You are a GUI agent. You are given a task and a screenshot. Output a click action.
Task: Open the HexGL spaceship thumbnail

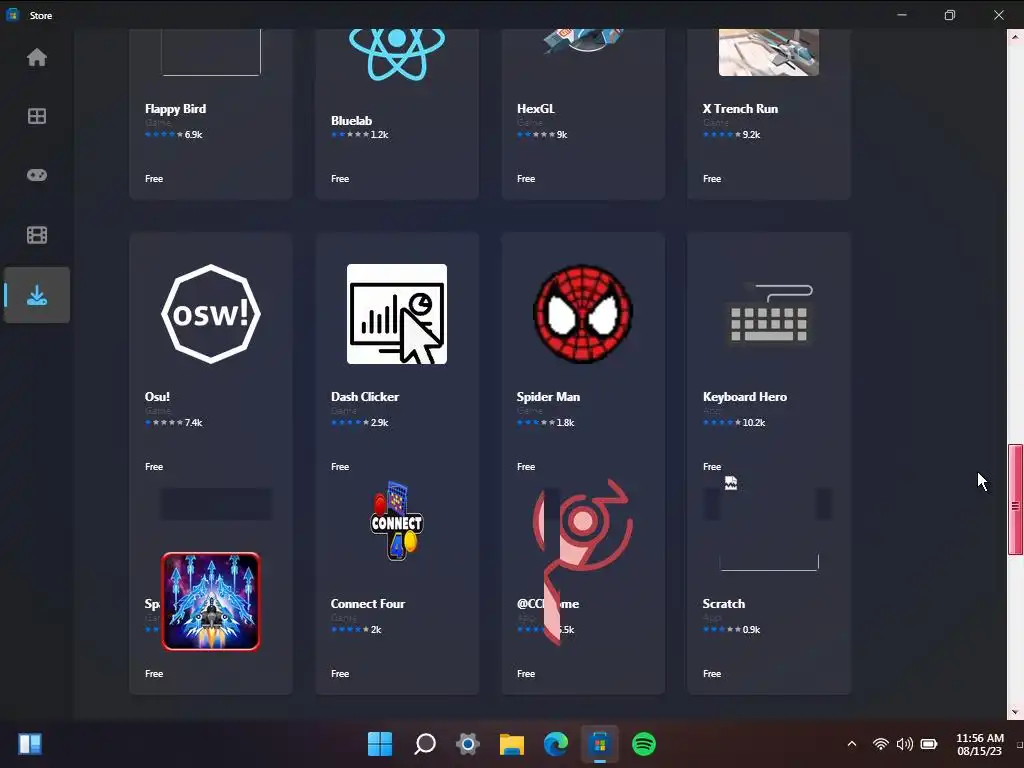click(x=583, y=40)
